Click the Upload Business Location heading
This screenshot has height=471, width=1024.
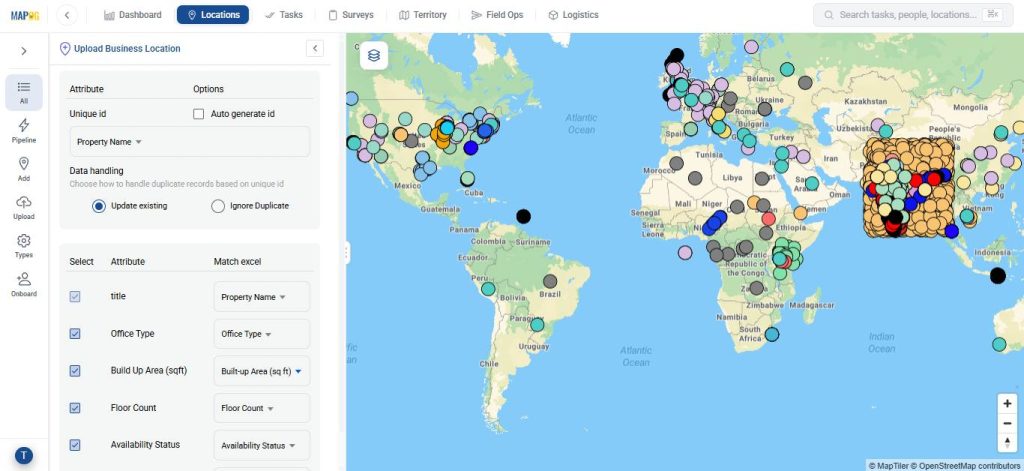tap(127, 49)
